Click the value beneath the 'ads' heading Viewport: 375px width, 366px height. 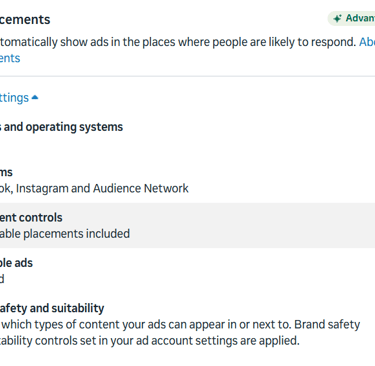2,279
